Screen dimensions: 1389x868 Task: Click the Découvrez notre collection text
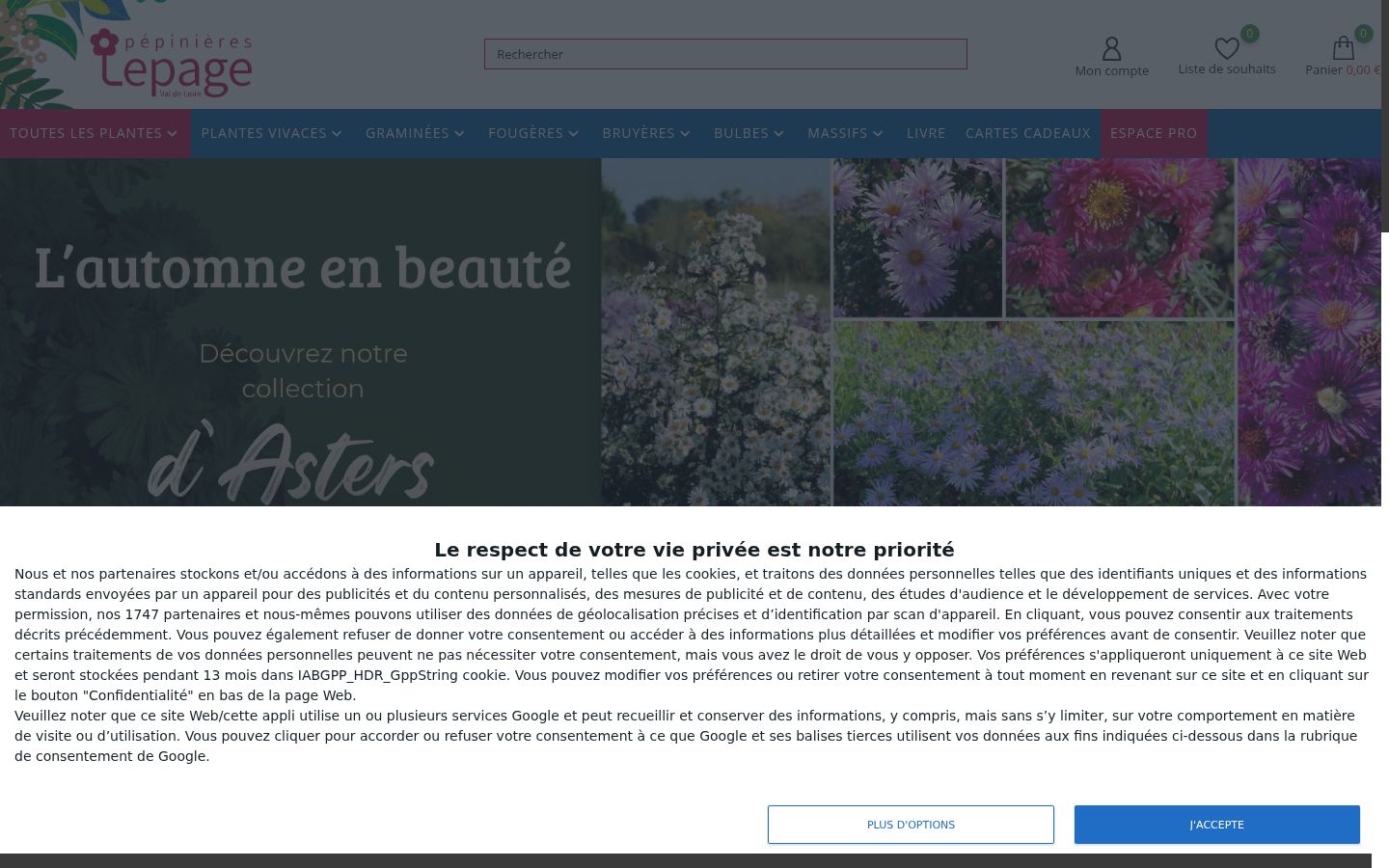pos(303,370)
